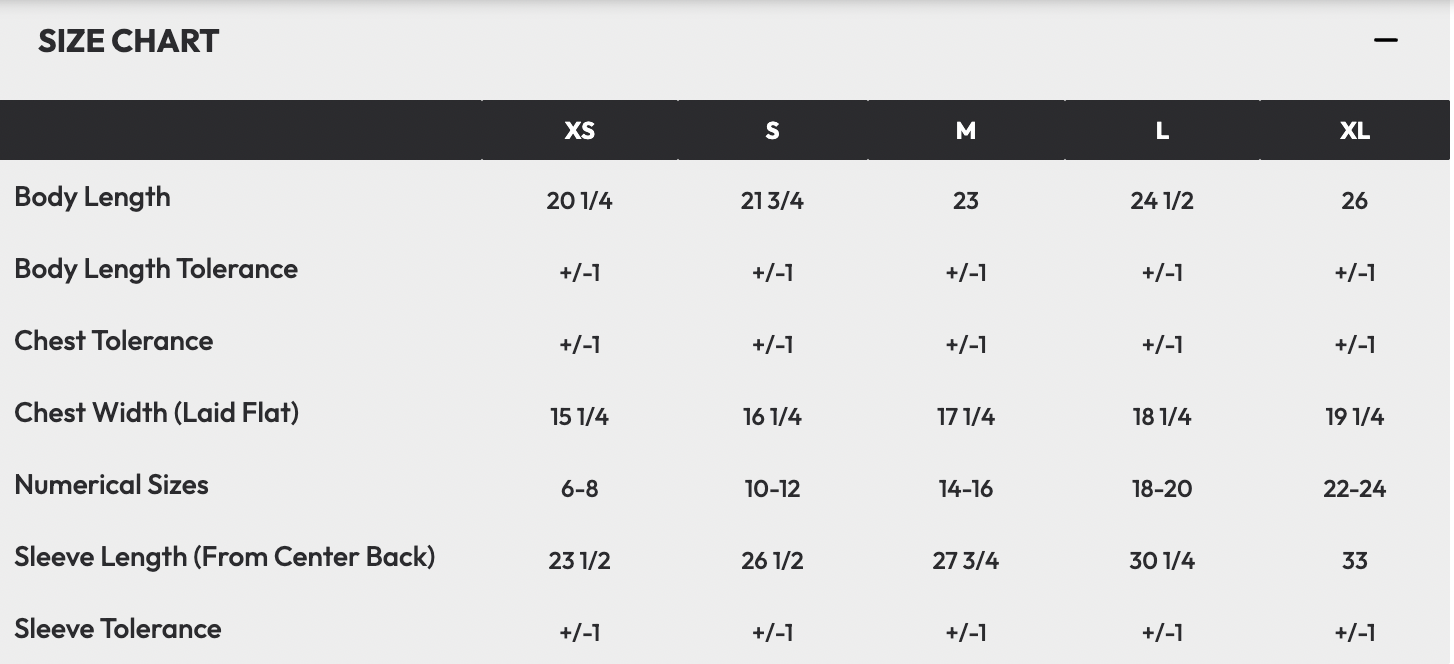Click the M size column header
Viewport: 1454px width, 664px height.
coord(965,131)
